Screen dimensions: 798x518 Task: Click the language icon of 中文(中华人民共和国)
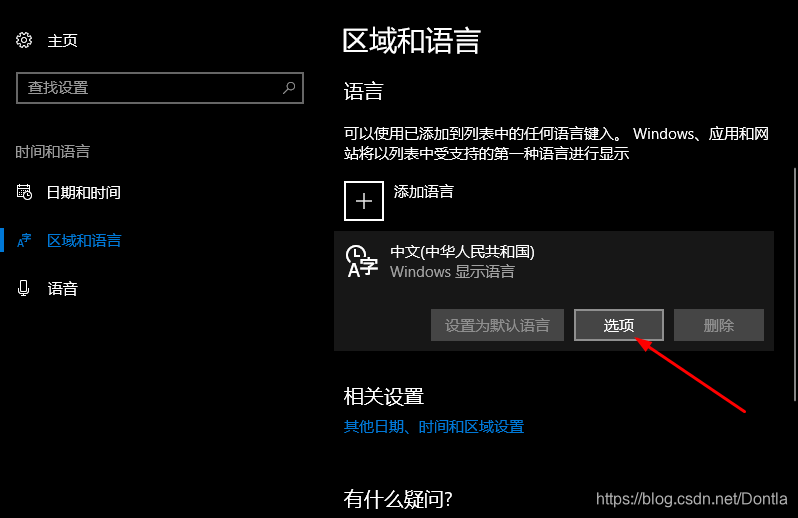point(361,262)
